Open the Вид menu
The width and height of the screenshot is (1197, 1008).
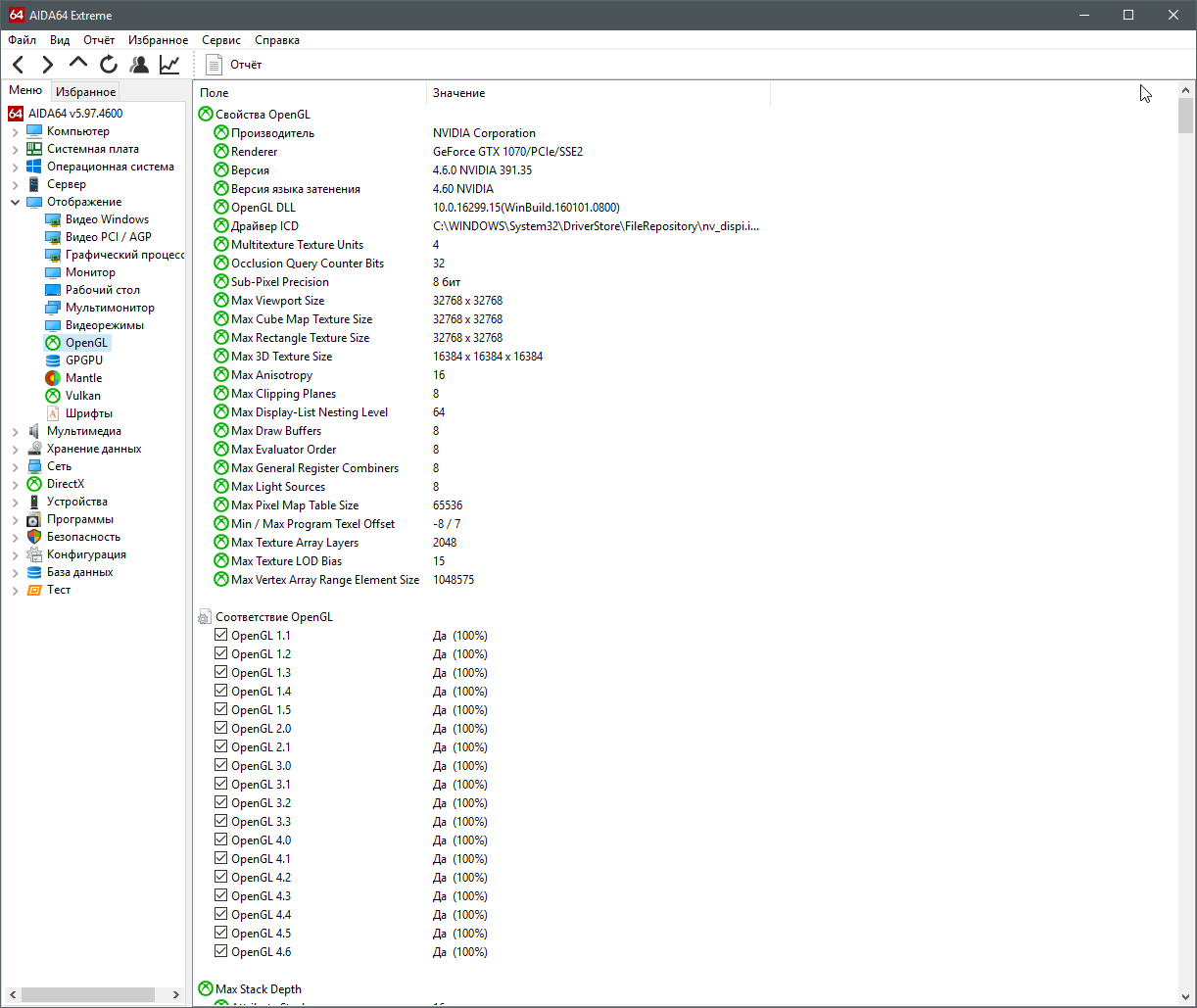60,40
